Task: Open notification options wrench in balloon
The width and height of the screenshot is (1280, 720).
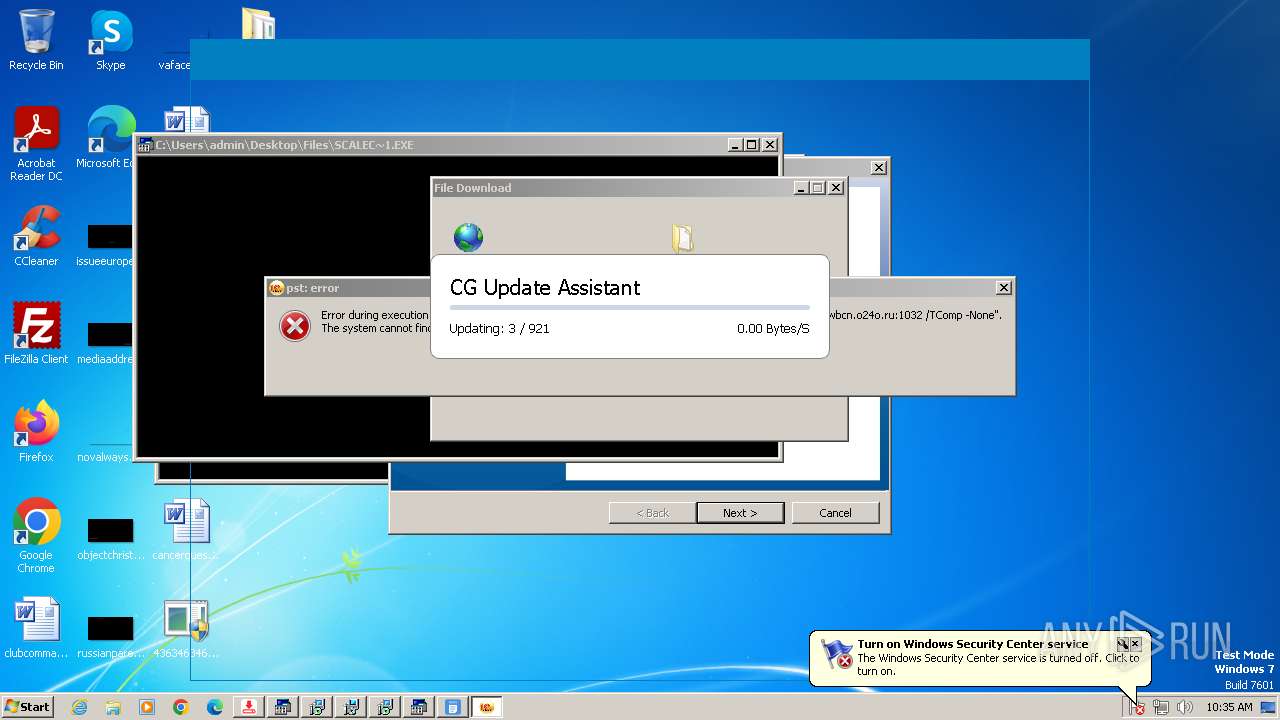Action: (x=1123, y=644)
